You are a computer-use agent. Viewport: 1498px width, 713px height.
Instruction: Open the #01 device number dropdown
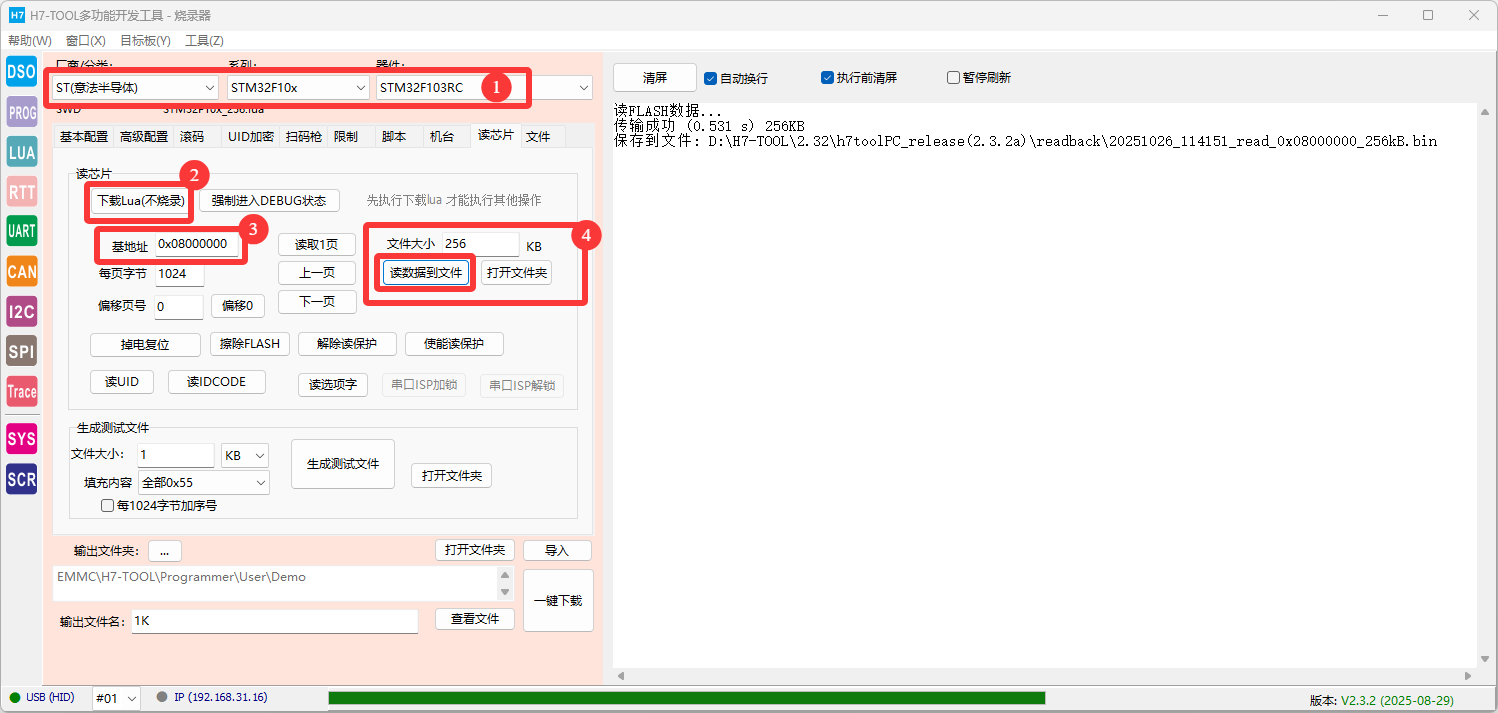[x=116, y=698]
